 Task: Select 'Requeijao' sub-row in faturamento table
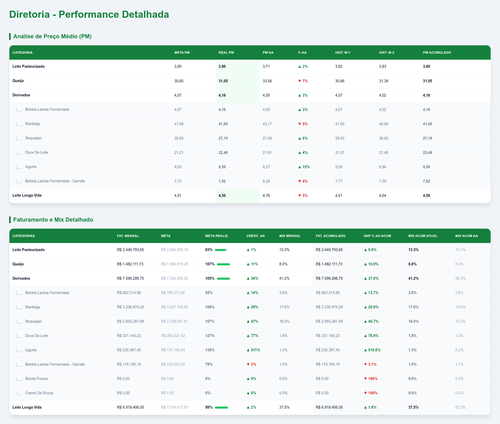pyautogui.click(x=250, y=322)
